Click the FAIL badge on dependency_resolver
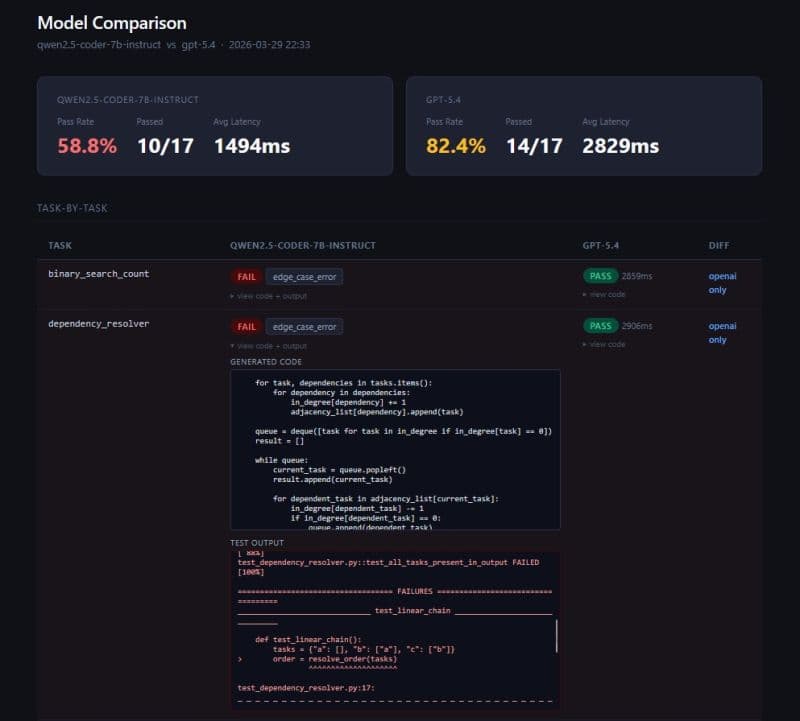This screenshot has height=721, width=800. pyautogui.click(x=246, y=326)
